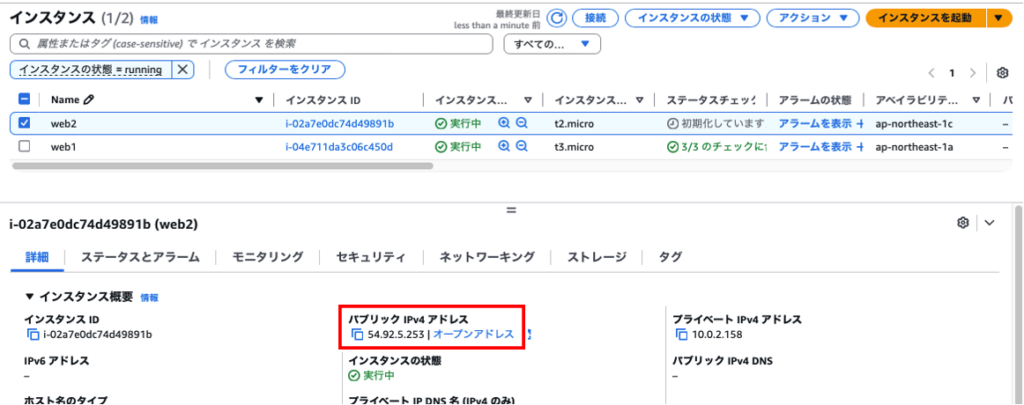
Task: Sort by instance type column arrow
Action: 639,100
